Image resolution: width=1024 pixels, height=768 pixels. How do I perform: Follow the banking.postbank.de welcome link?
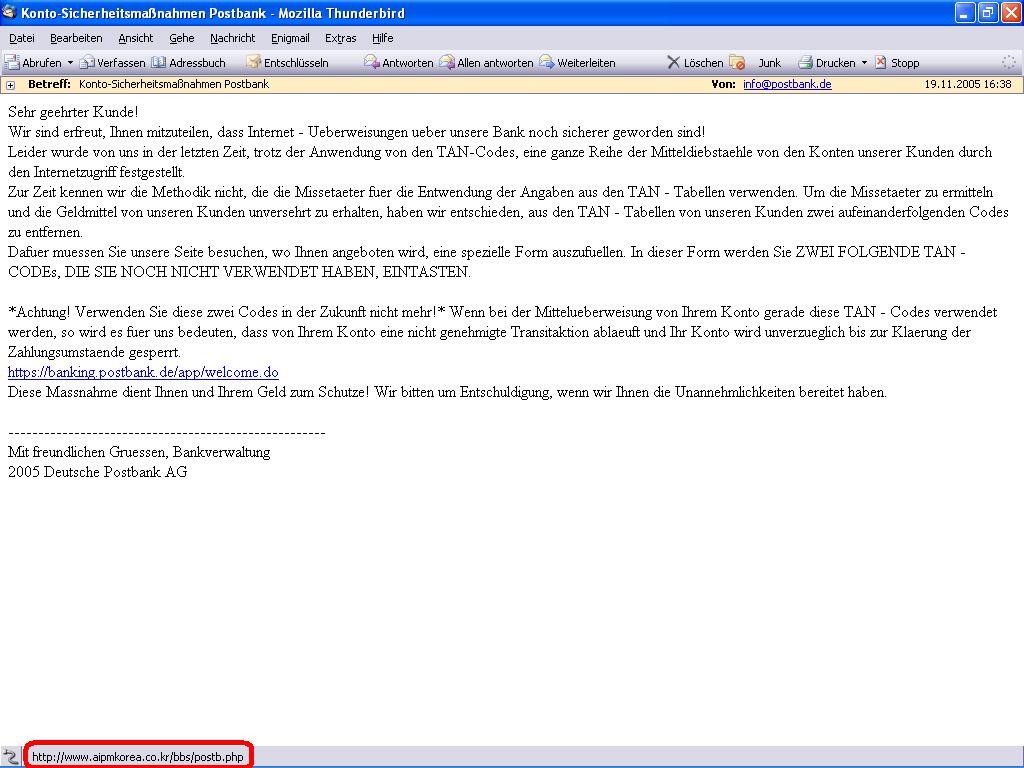(143, 372)
